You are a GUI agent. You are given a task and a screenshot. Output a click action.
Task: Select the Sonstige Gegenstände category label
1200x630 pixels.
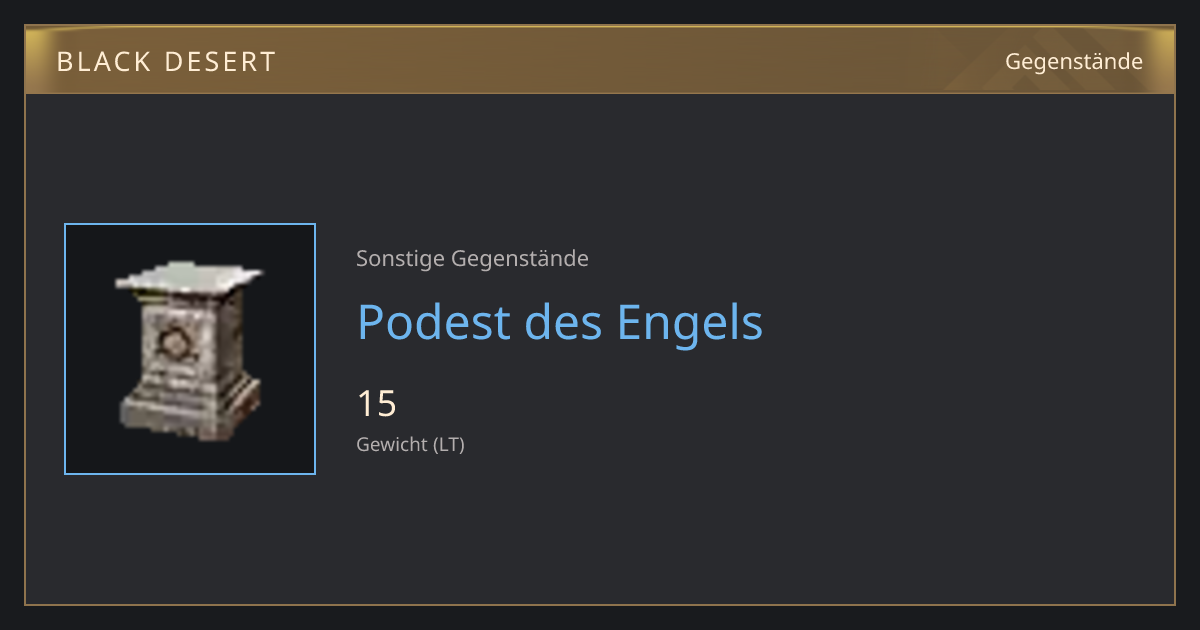[472, 259]
